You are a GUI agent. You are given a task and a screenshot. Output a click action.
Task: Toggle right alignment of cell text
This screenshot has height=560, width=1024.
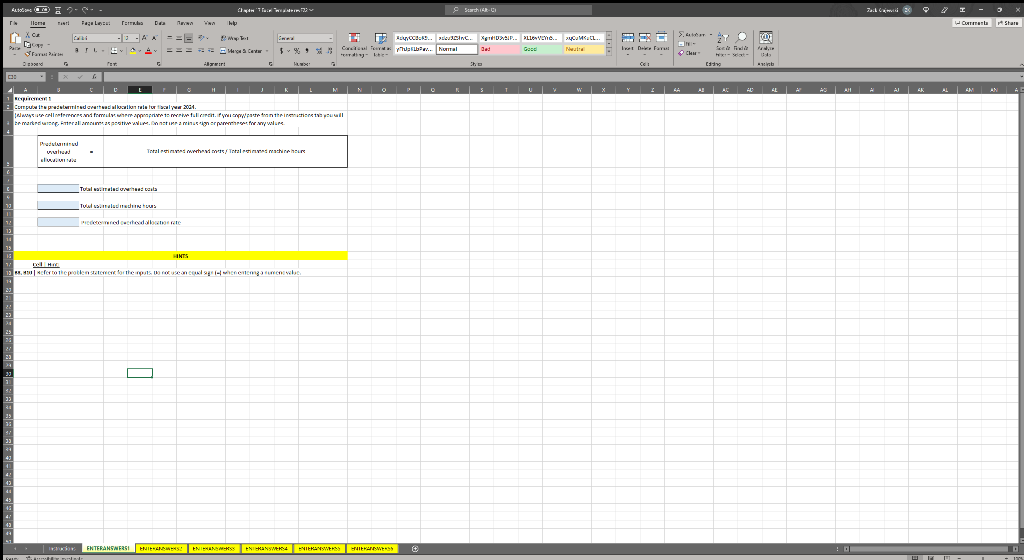tap(189, 50)
